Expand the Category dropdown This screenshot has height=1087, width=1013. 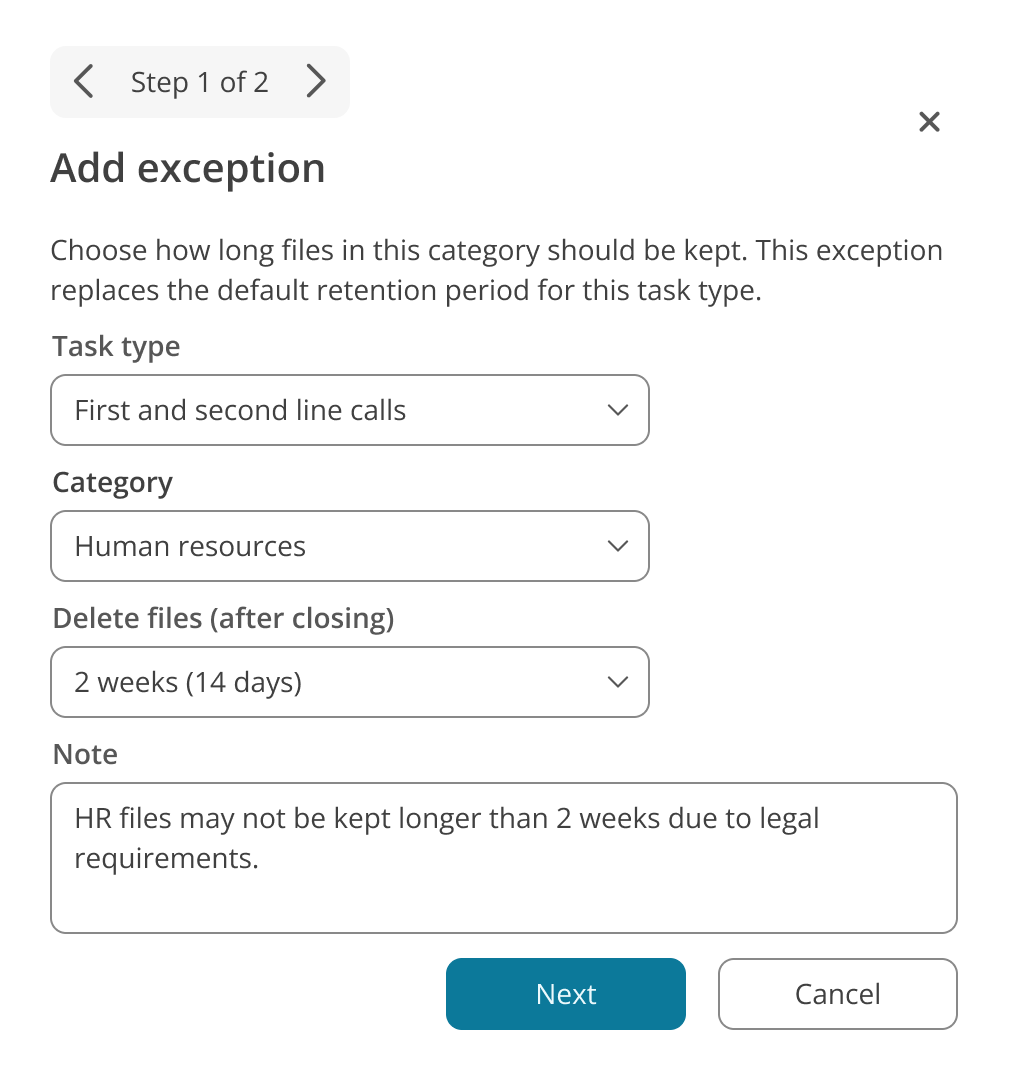pos(350,546)
